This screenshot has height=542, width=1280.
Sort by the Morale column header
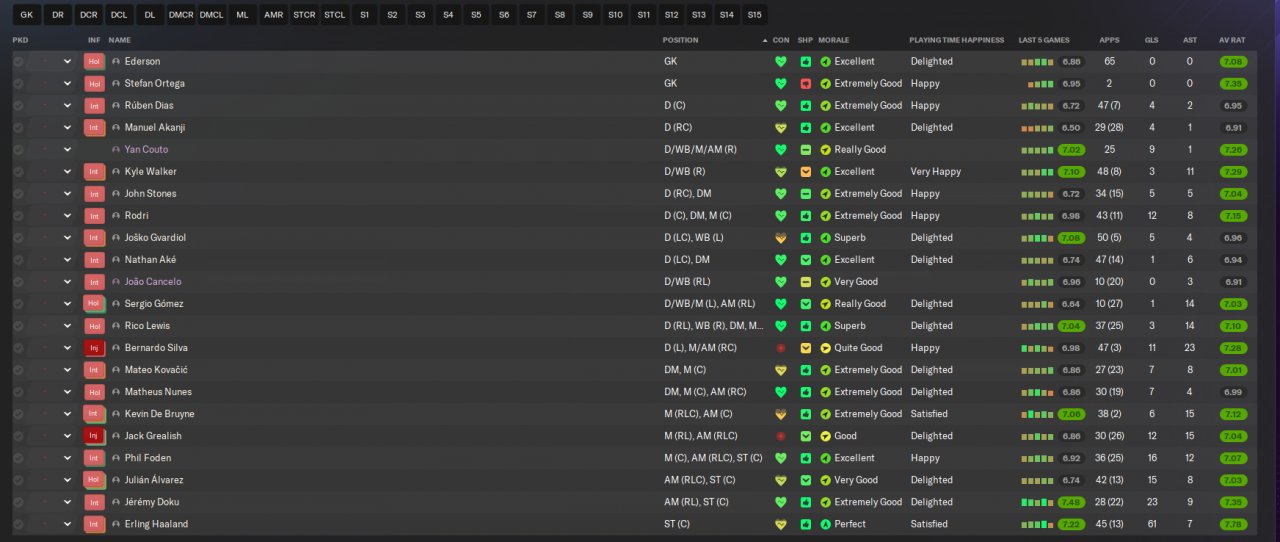(x=833, y=40)
